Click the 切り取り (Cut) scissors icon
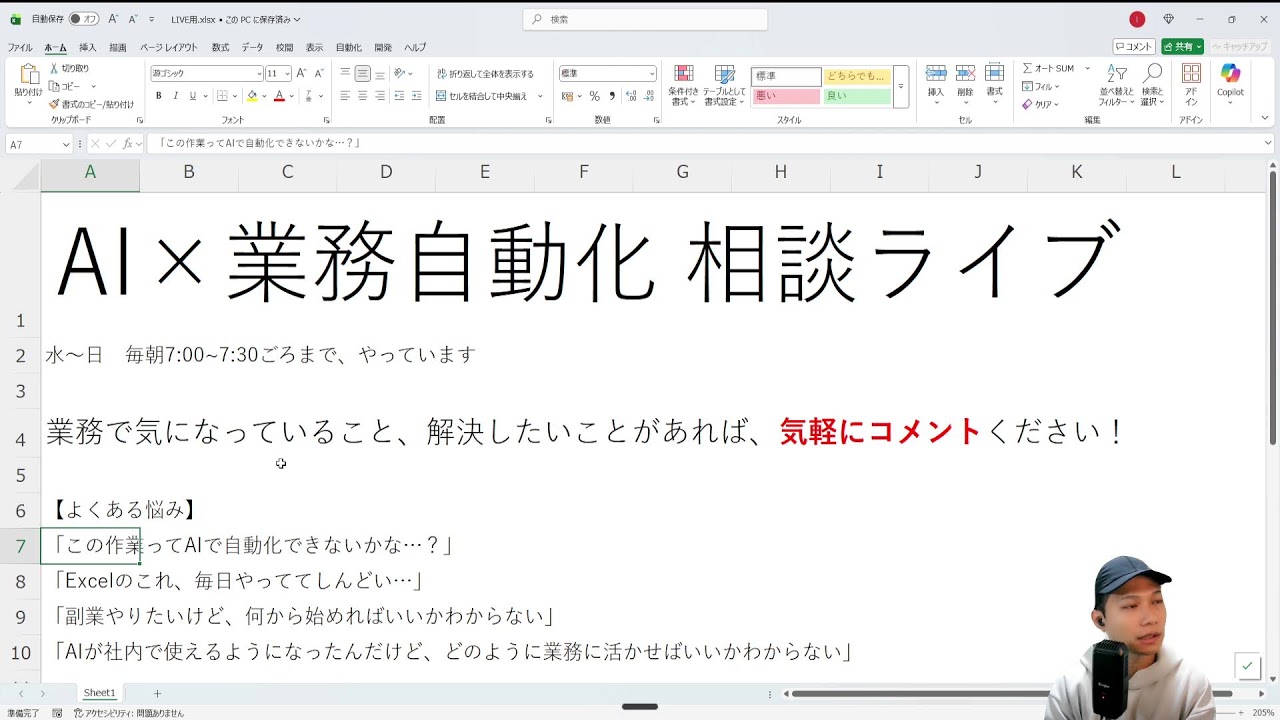Screen dimensions: 1280x720 click(x=54, y=68)
